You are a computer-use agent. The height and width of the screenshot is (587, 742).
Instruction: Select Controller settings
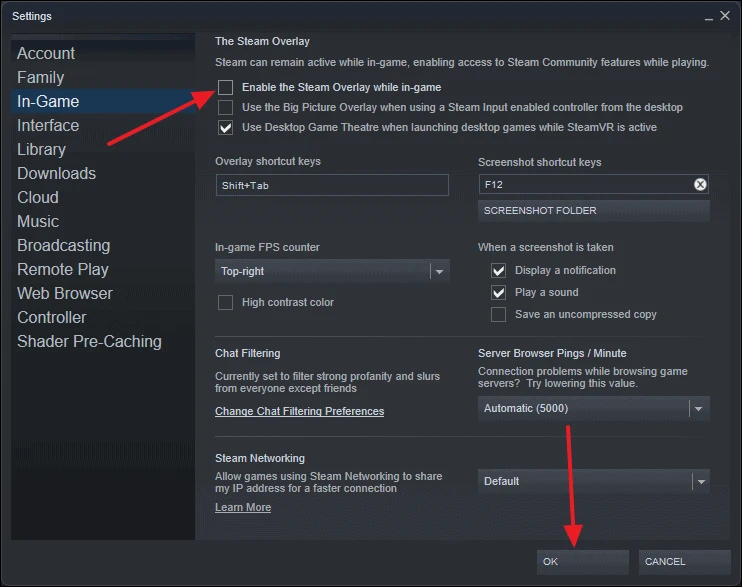pos(103,317)
